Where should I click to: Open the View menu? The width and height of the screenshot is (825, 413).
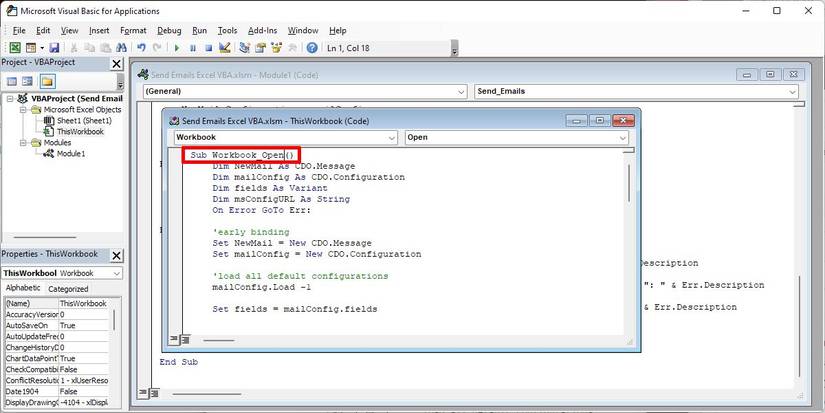coord(69,31)
